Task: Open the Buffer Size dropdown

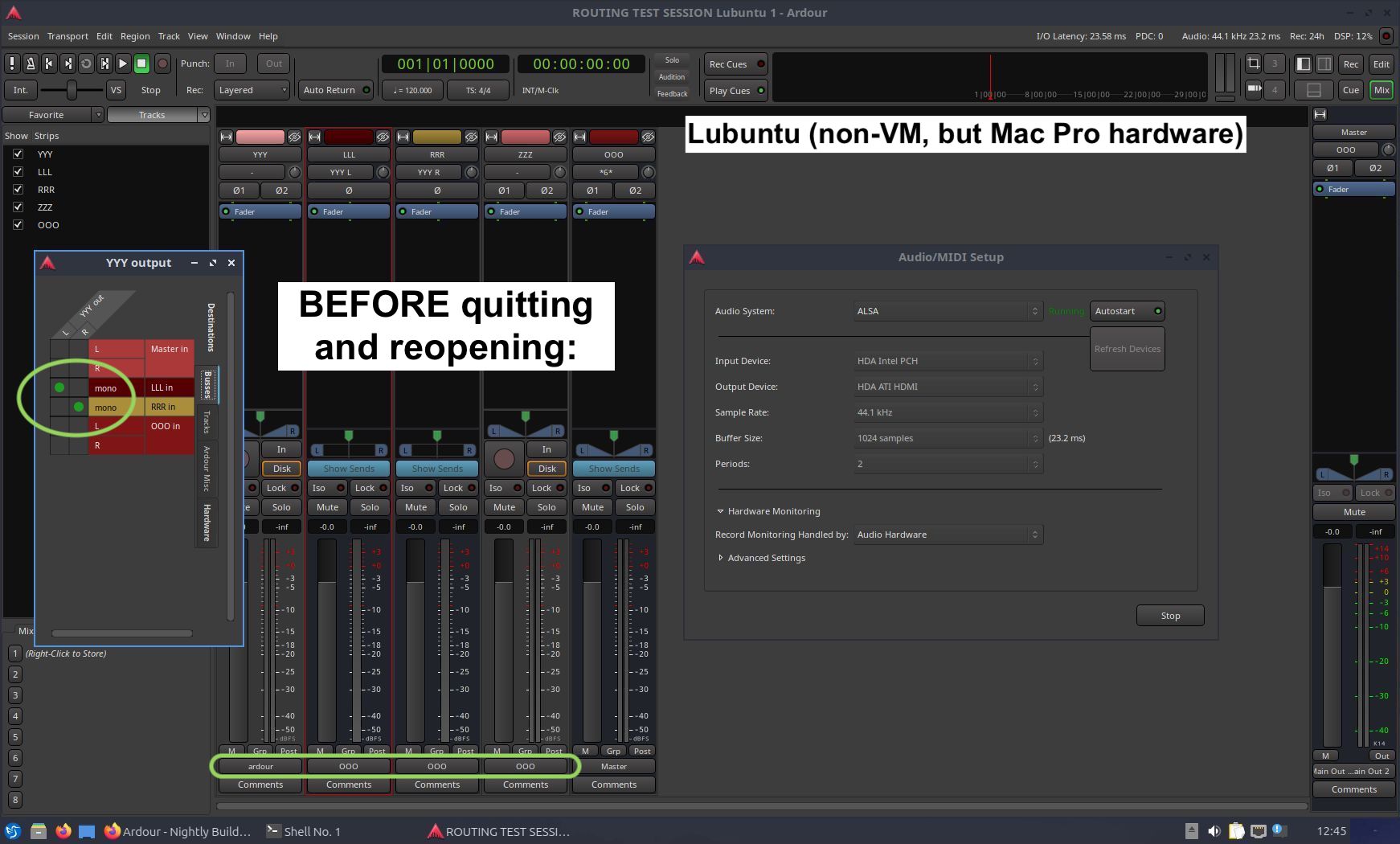Action: click(948, 438)
